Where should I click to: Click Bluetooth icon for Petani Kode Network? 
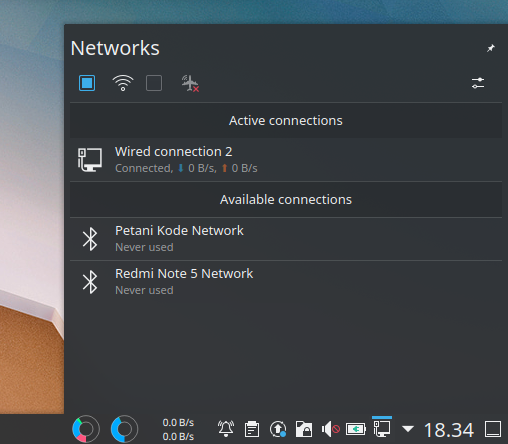(x=90, y=239)
